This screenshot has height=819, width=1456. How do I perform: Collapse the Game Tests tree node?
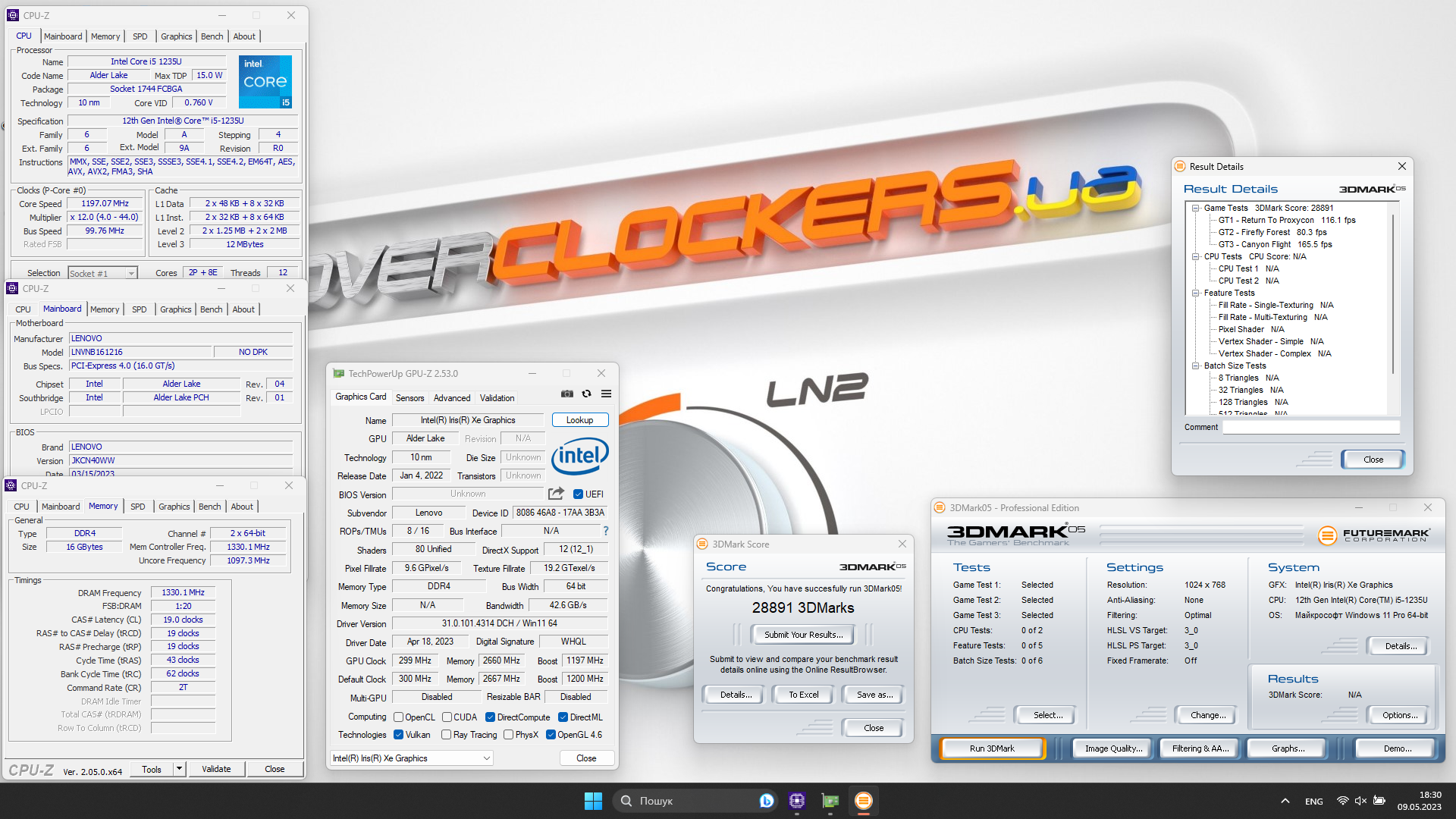(x=1196, y=208)
